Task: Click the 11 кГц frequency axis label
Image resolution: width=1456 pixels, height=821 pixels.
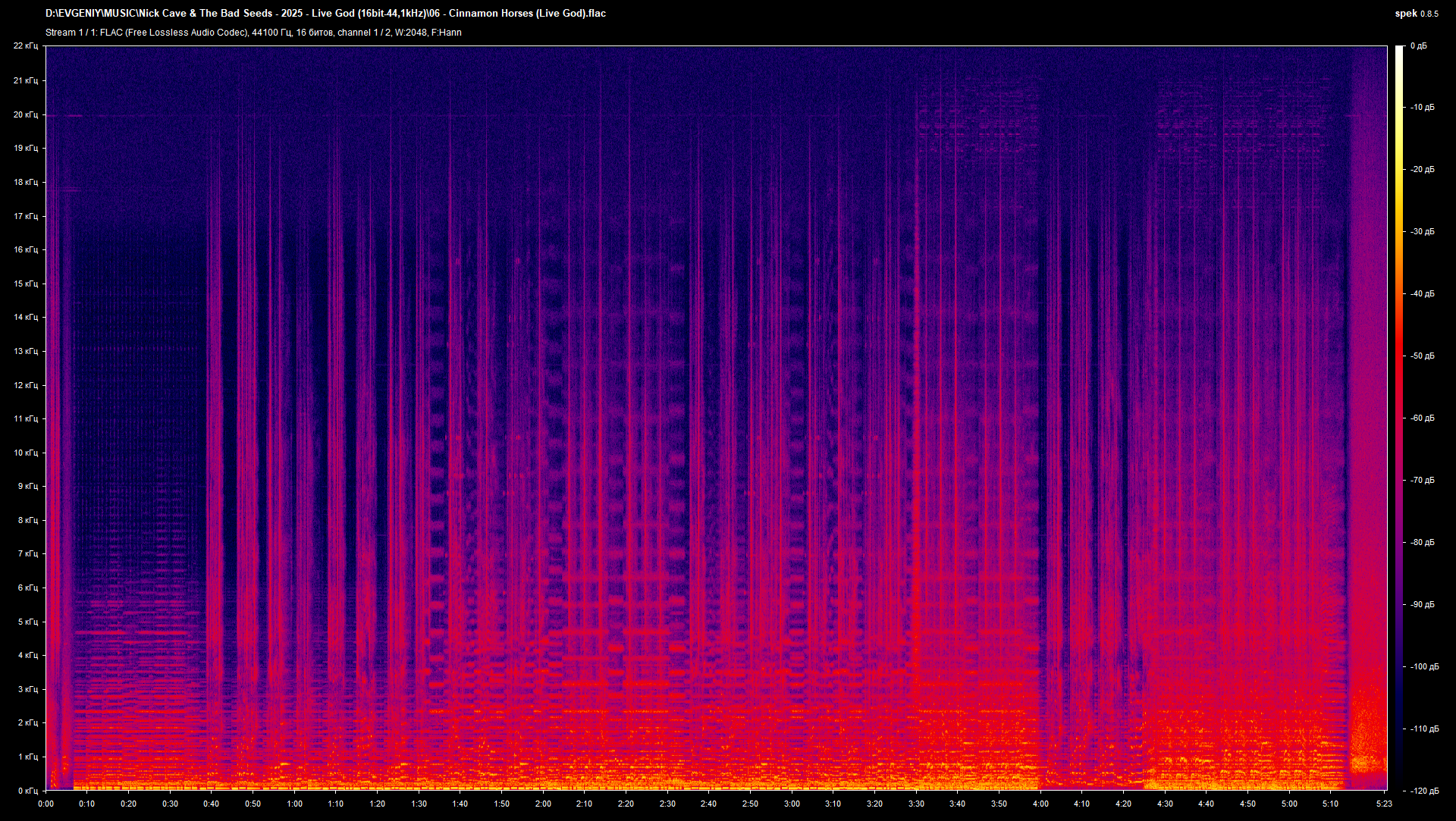Action: click(28, 417)
